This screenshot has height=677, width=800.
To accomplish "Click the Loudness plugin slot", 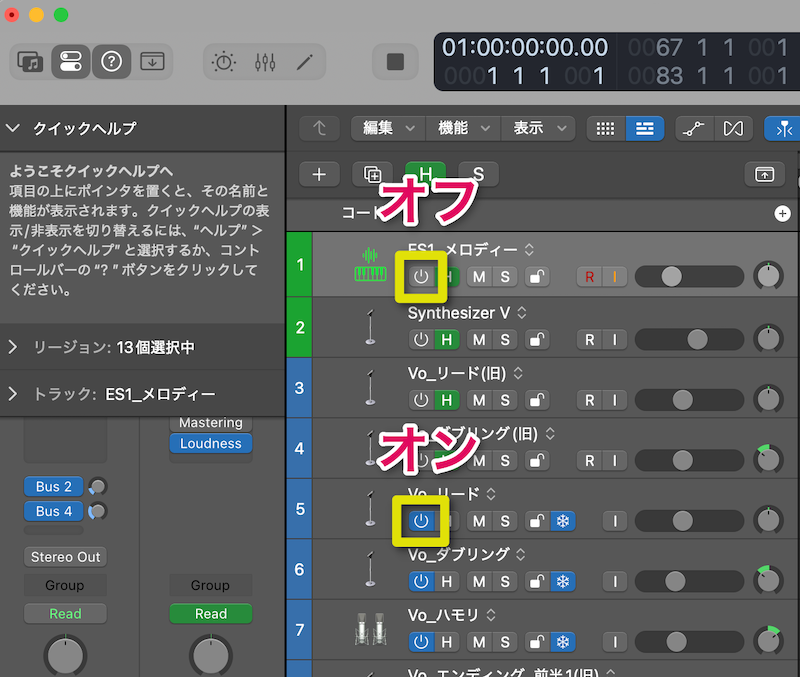I will [x=210, y=444].
